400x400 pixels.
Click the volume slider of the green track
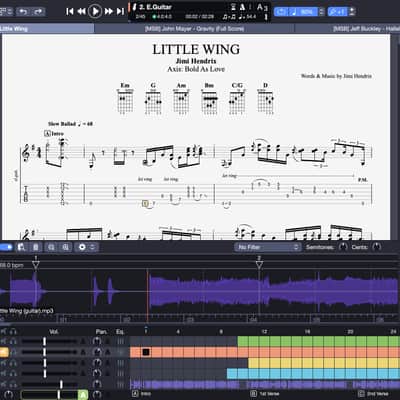tap(49, 341)
